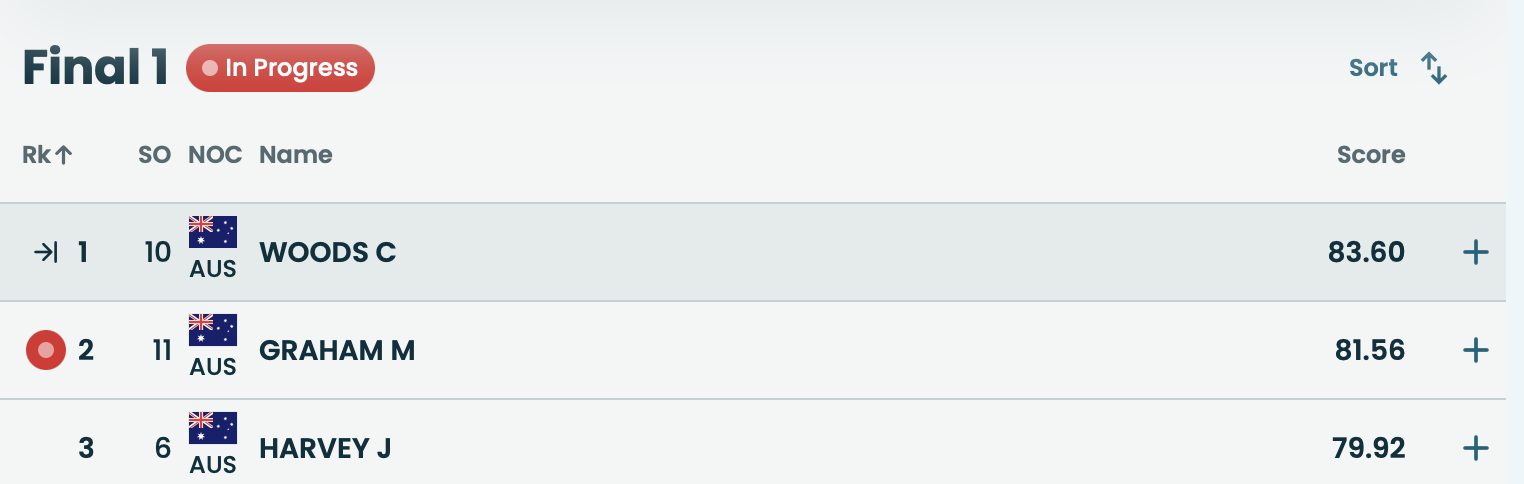Expand WOODS C score details
This screenshot has height=484, width=1524.
(1475, 253)
